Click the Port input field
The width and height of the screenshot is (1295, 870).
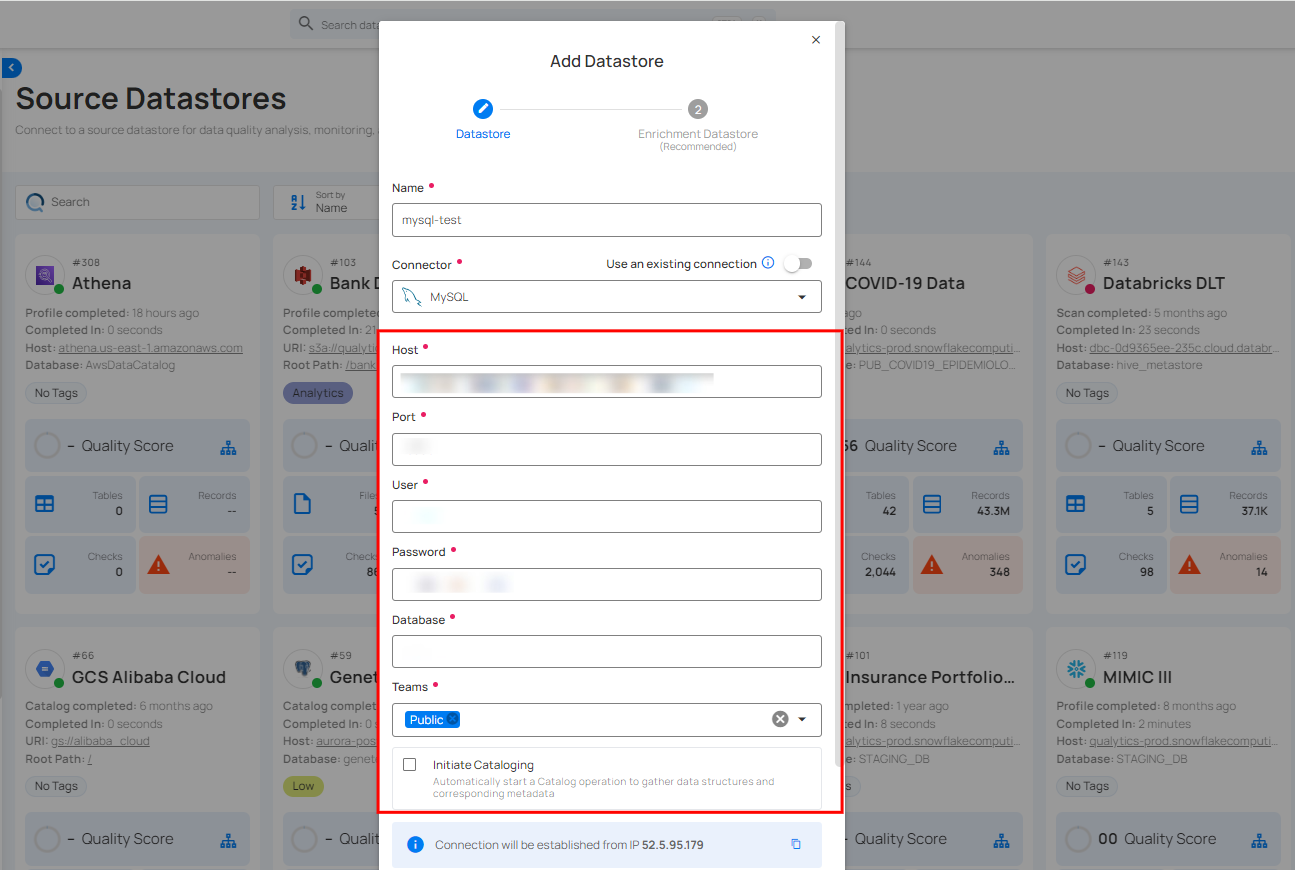(607, 449)
